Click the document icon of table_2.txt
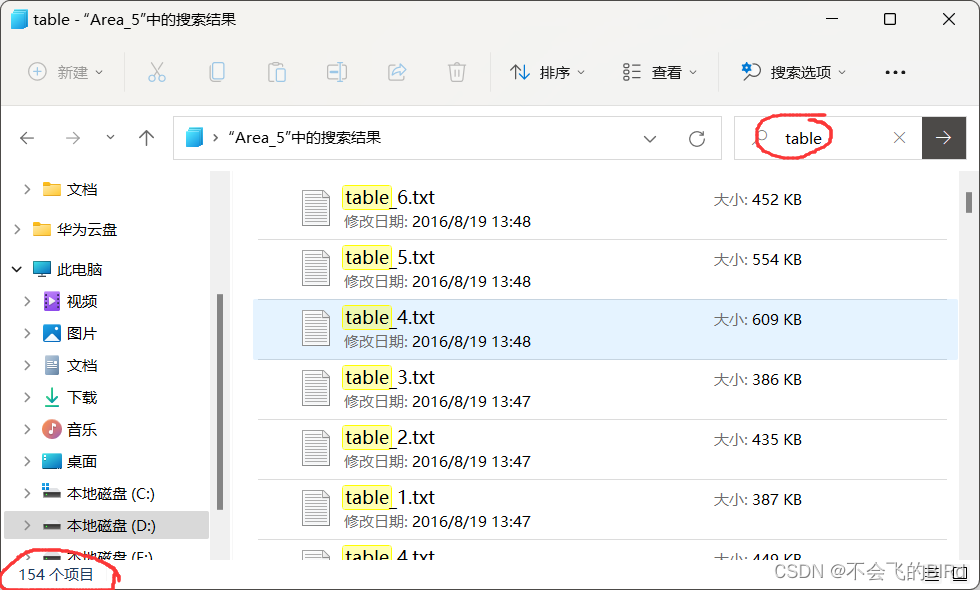This screenshot has height=590, width=980. [316, 448]
